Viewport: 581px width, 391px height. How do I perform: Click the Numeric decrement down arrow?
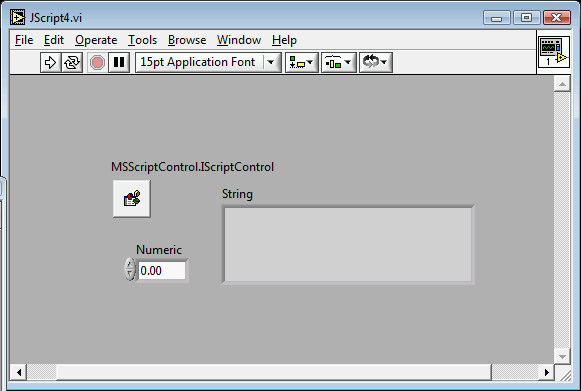pos(130,275)
